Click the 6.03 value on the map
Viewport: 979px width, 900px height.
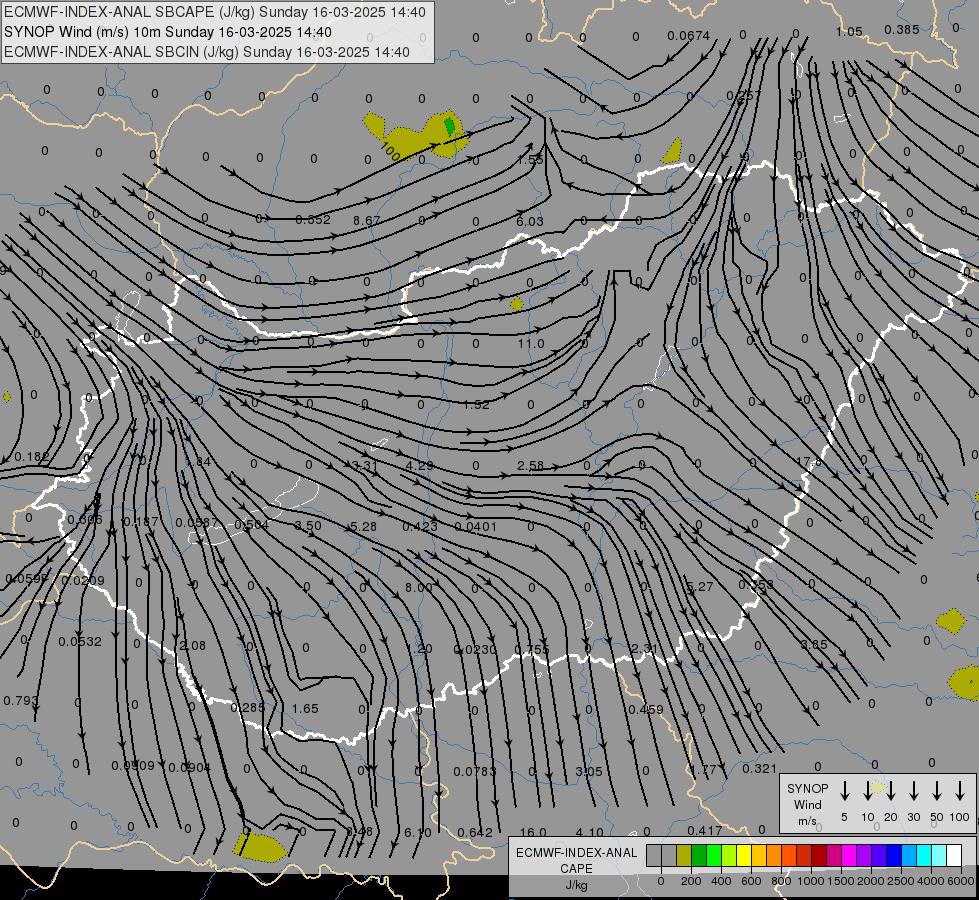coord(529,221)
